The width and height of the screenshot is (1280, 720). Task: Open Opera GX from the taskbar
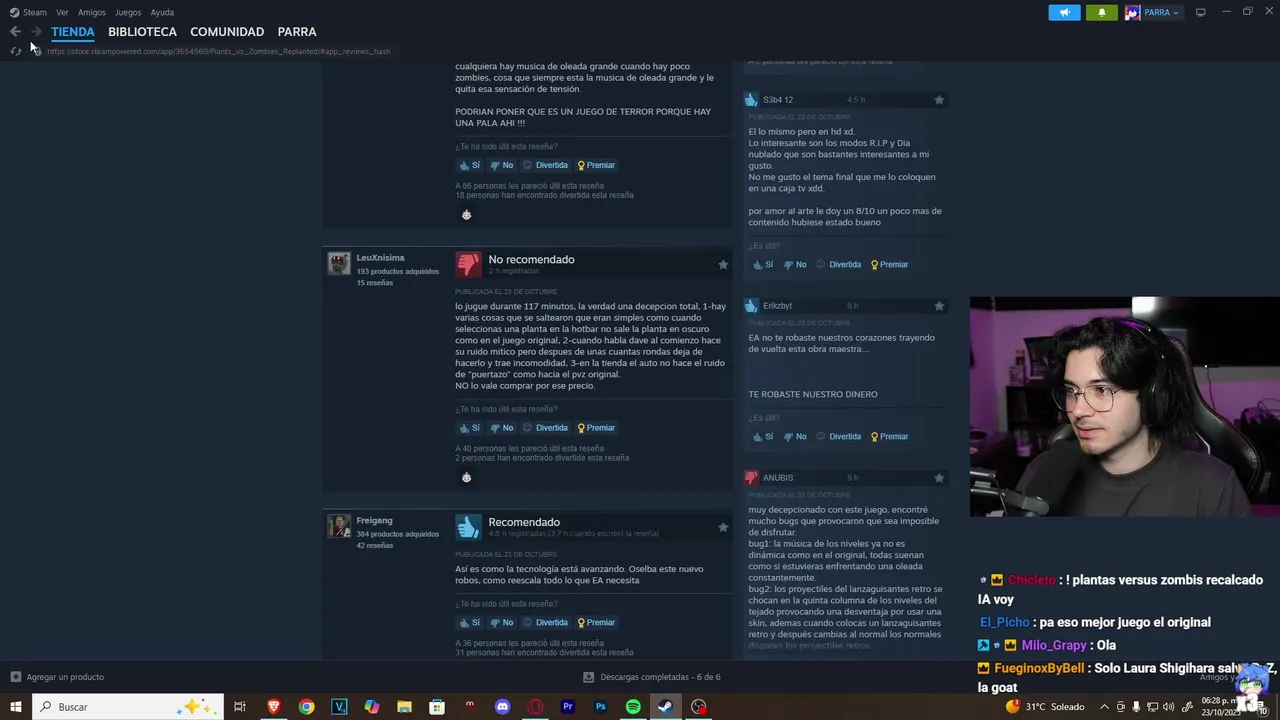point(535,707)
